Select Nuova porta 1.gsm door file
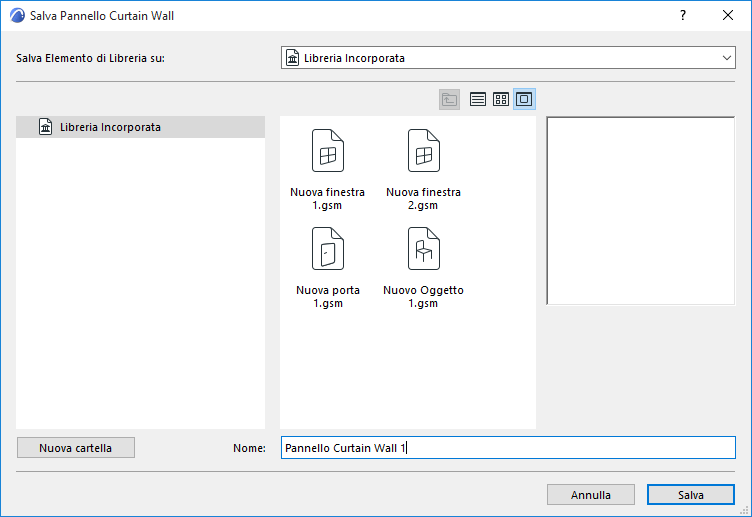This screenshot has width=752, height=517. pyautogui.click(x=328, y=267)
